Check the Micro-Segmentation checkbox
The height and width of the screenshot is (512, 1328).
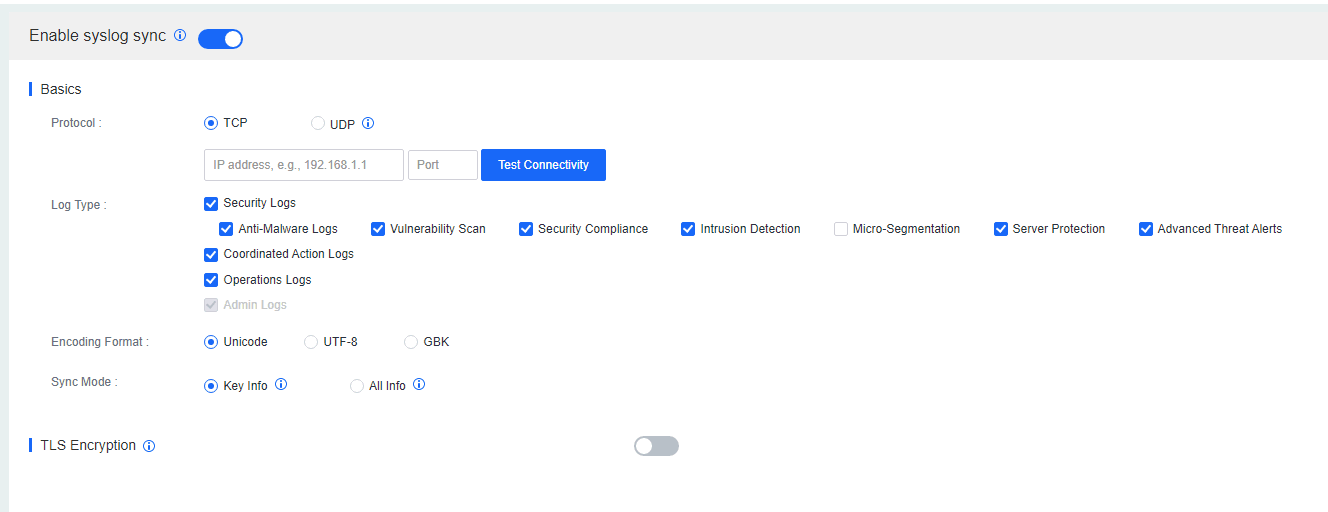(x=841, y=229)
